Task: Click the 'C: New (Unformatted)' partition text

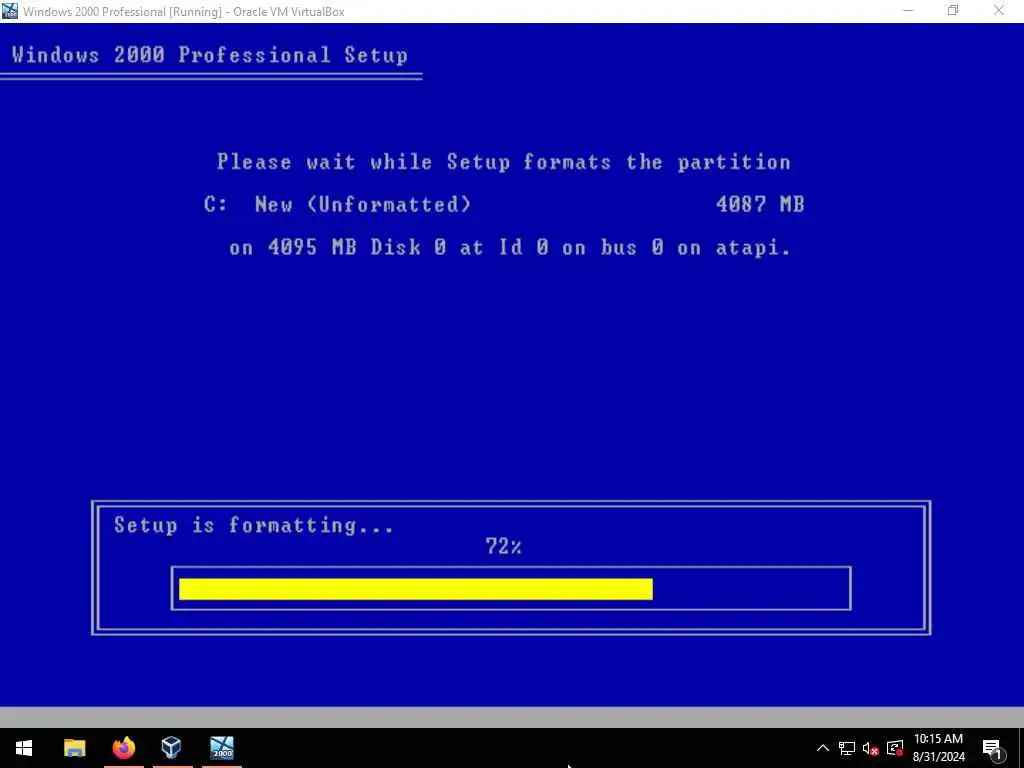Action: pos(337,204)
